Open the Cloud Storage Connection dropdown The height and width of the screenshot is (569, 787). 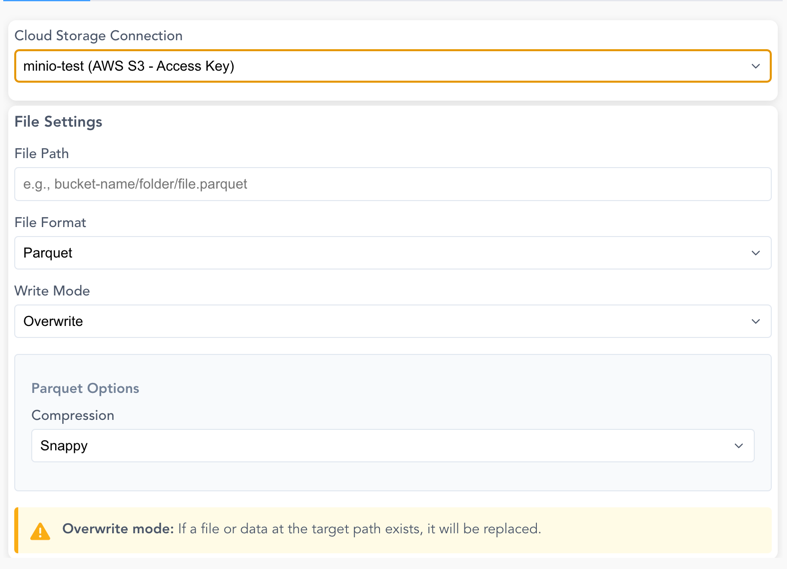pyautogui.click(x=392, y=66)
